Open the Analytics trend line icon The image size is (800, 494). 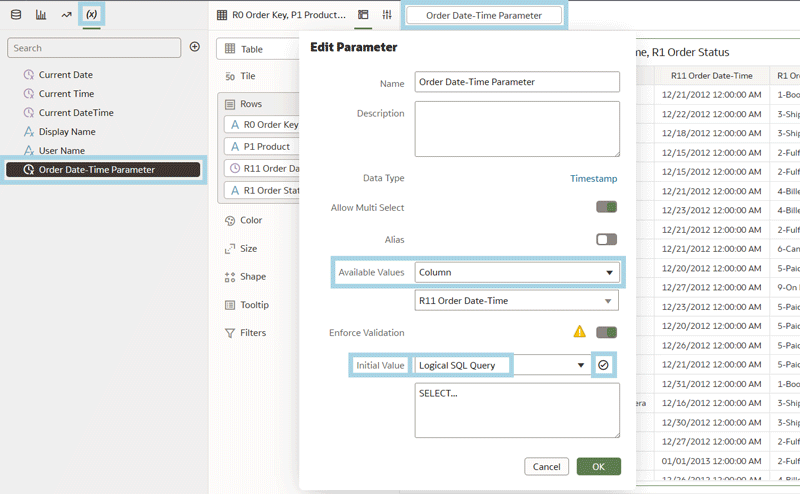pos(66,15)
